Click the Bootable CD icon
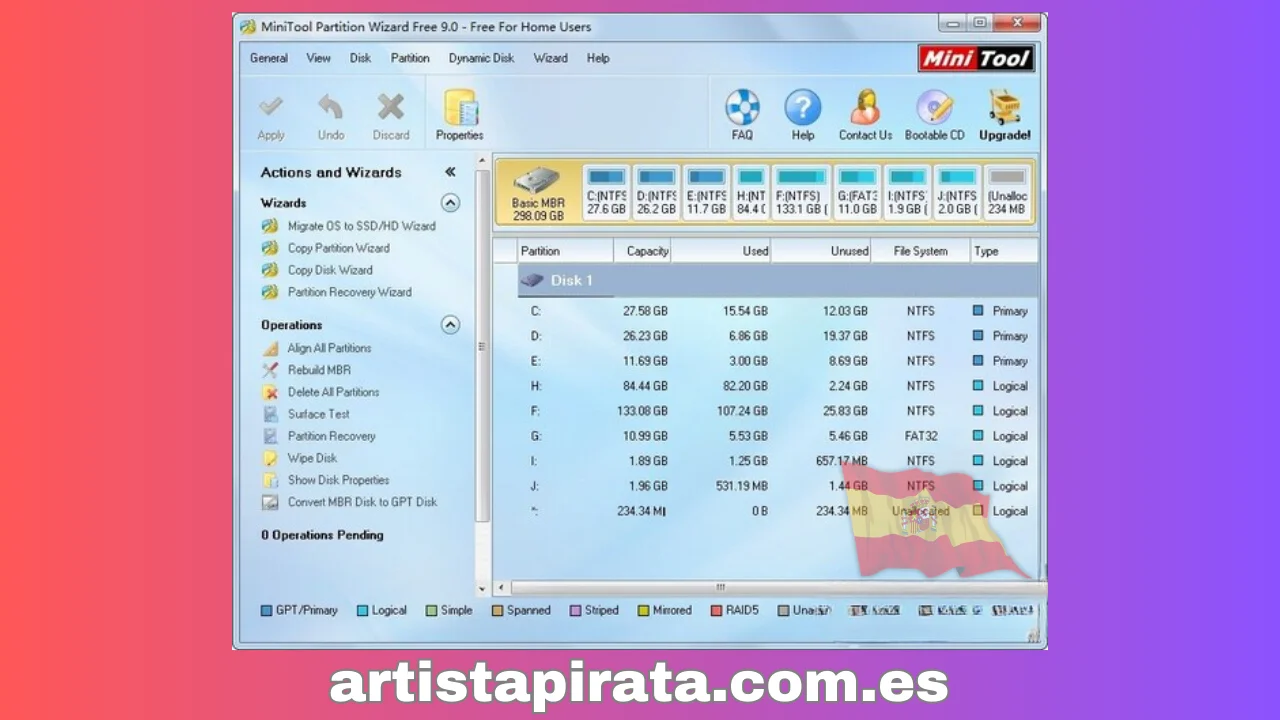 (x=935, y=107)
